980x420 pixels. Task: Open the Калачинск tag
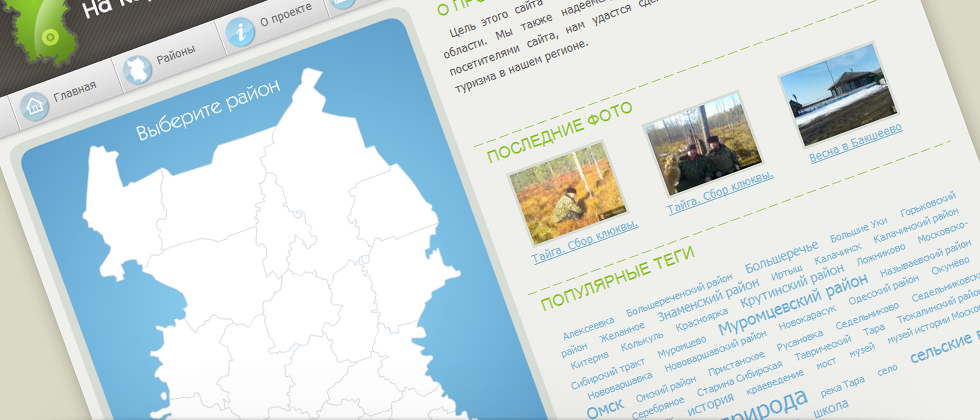838,253
